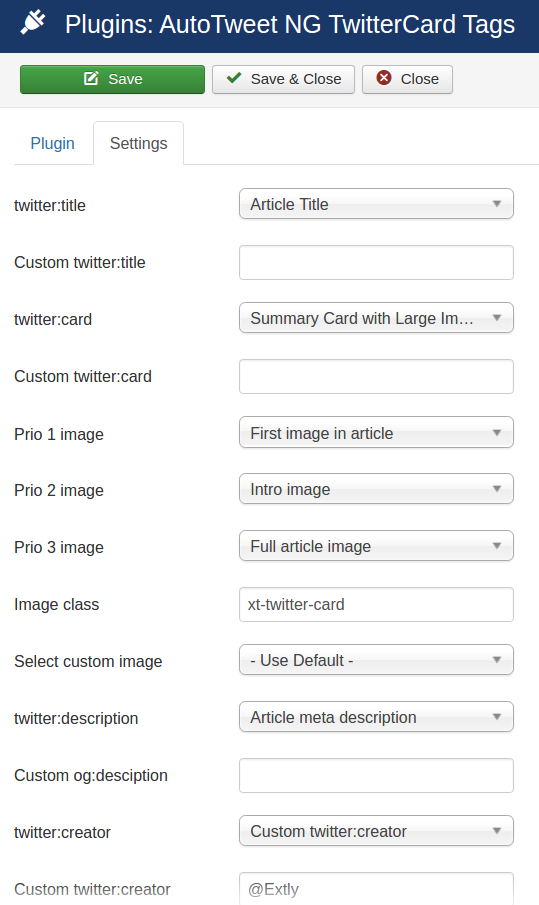This screenshot has width=539, height=905.
Task: Expand Prio 3 image dropdown
Action: tap(376, 546)
